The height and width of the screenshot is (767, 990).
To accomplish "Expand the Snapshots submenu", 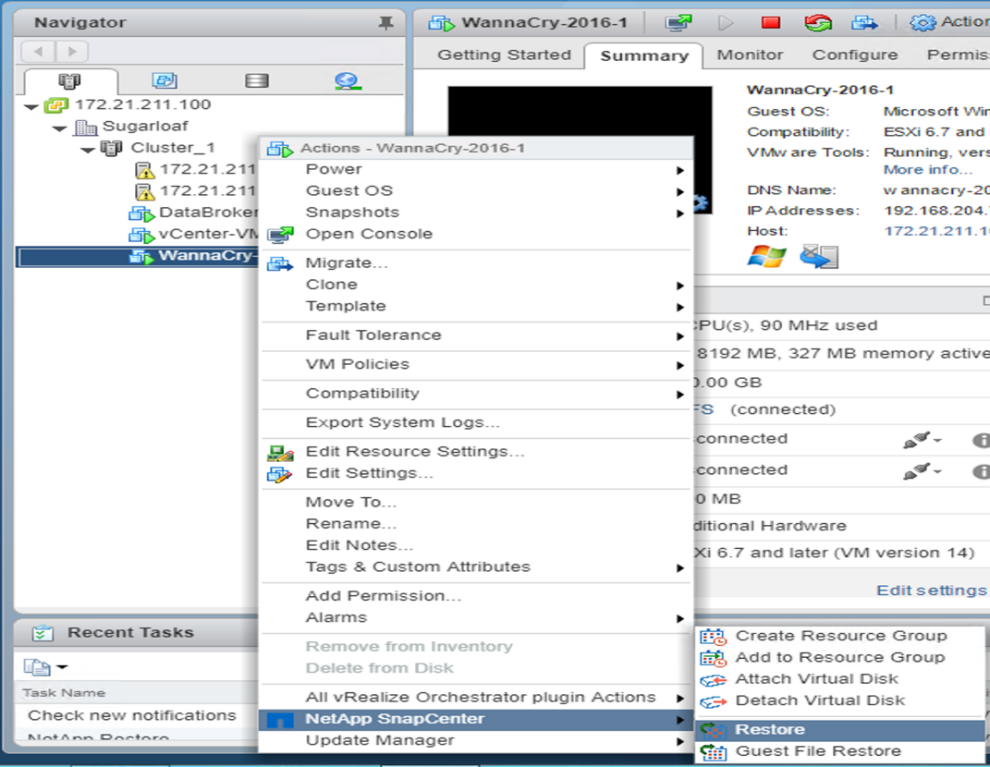I will tap(477, 212).
